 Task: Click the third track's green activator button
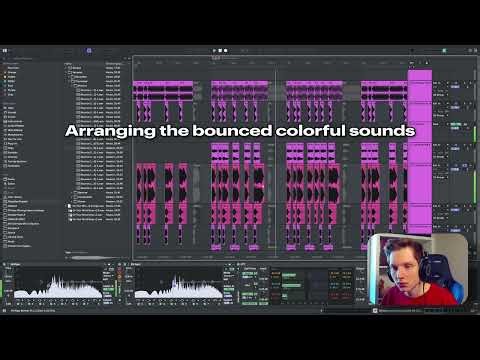tap(455, 124)
